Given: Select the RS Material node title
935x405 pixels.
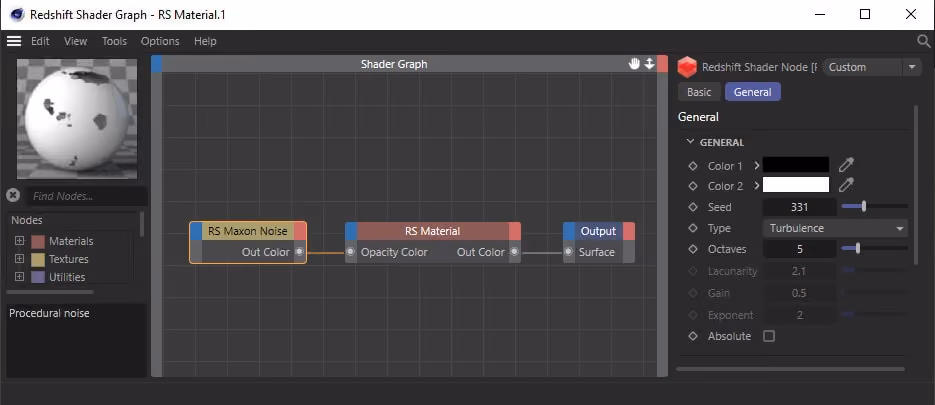Looking at the screenshot, I should coord(432,231).
